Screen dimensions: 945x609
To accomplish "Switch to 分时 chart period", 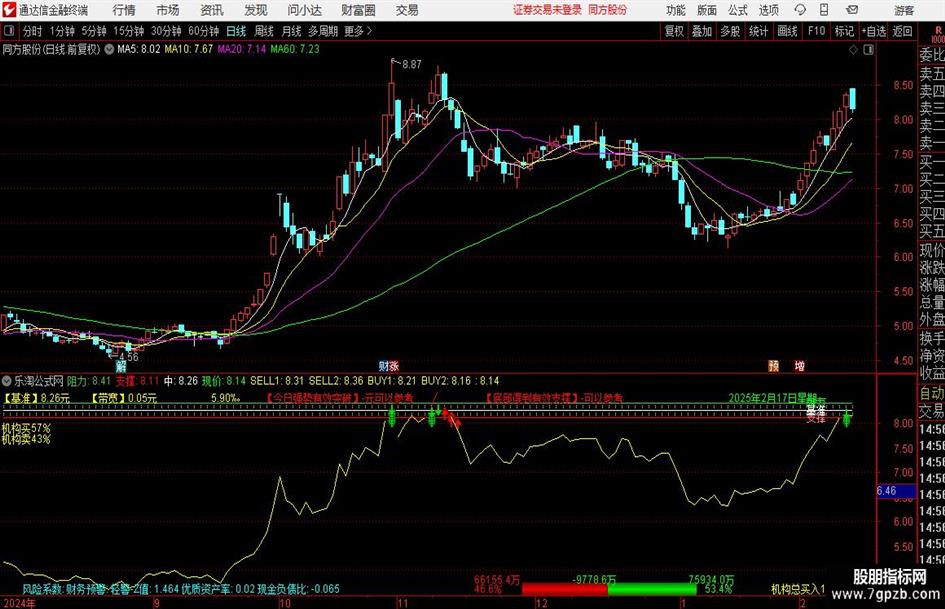I will pos(33,31).
